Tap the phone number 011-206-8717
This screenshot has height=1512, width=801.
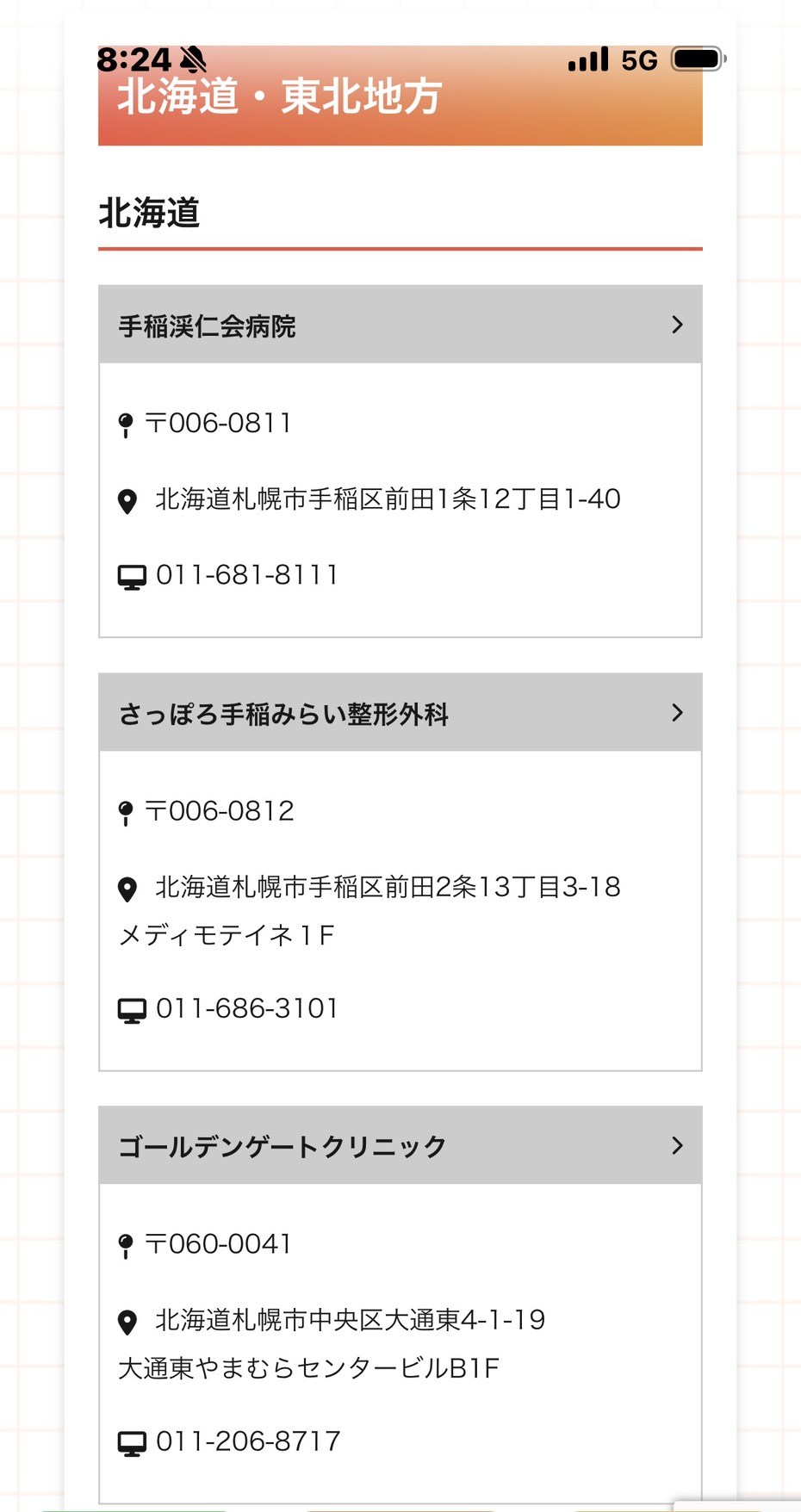tap(248, 1441)
